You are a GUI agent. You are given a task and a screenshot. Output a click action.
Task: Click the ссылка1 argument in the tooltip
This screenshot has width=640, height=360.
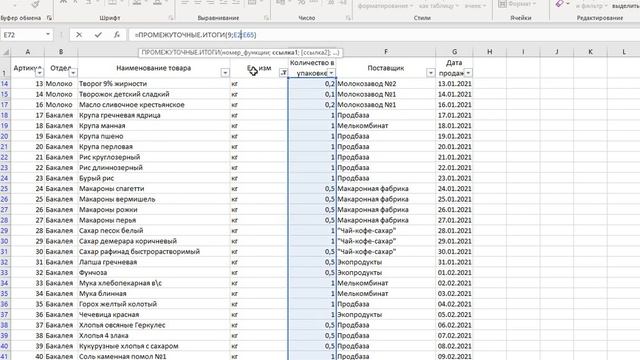click(284, 53)
